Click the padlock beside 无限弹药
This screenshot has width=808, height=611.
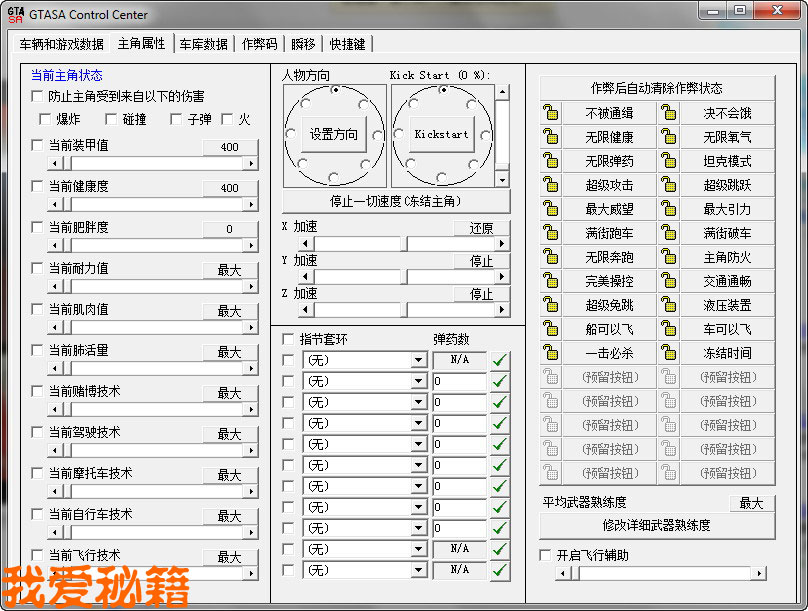pyautogui.click(x=551, y=160)
